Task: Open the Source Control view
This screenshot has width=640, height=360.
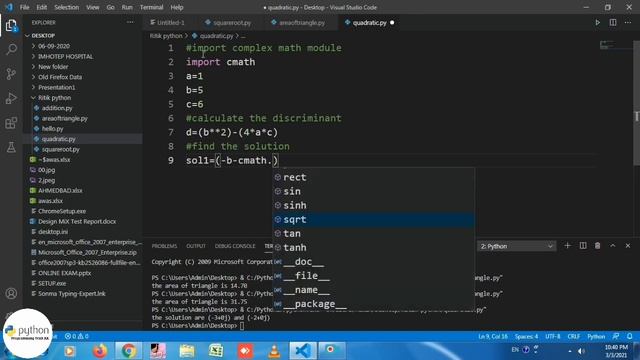Action: [x=11, y=74]
